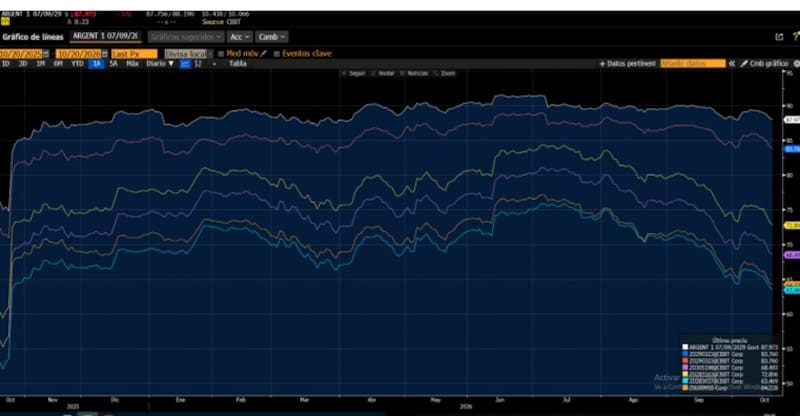Click the orange field next to Datos pertinent
This screenshot has height=416, width=800.
(693, 64)
